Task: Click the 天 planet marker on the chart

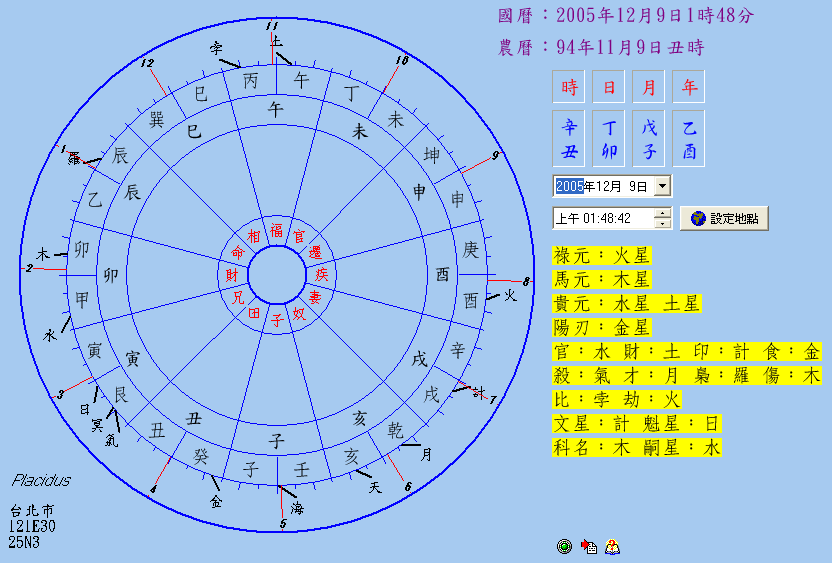Action: [x=375, y=487]
